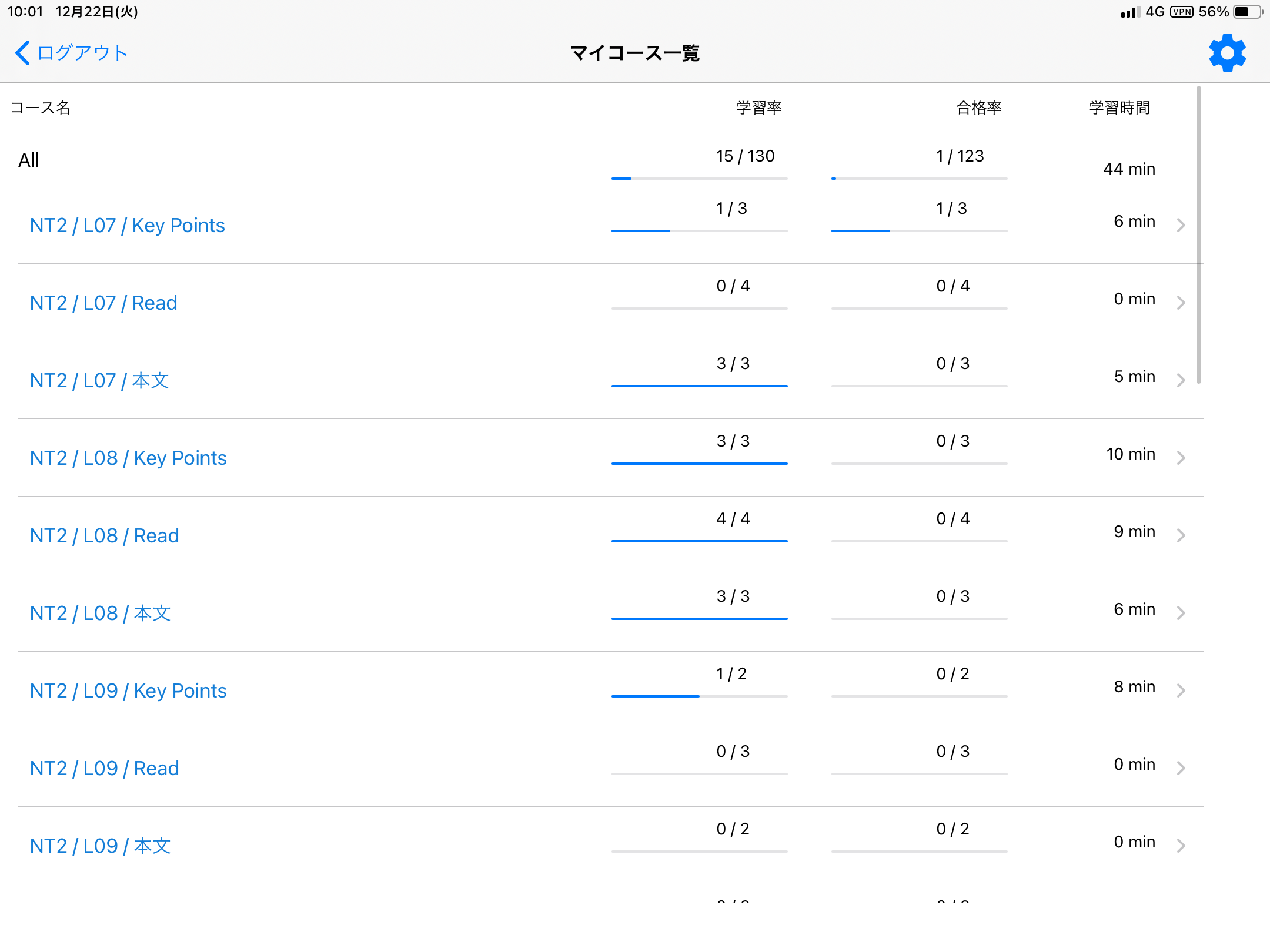Select the 合格率 column header
Image resolution: width=1270 pixels, height=952 pixels.
[x=978, y=108]
